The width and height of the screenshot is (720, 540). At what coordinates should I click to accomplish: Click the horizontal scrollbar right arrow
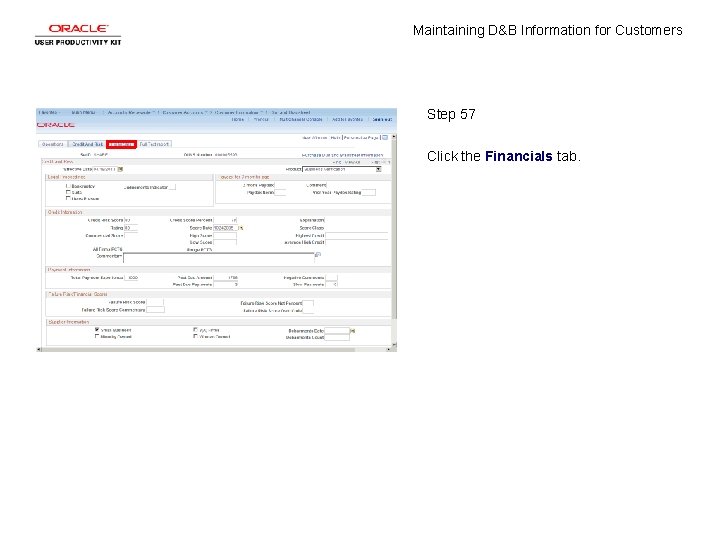(x=389, y=349)
